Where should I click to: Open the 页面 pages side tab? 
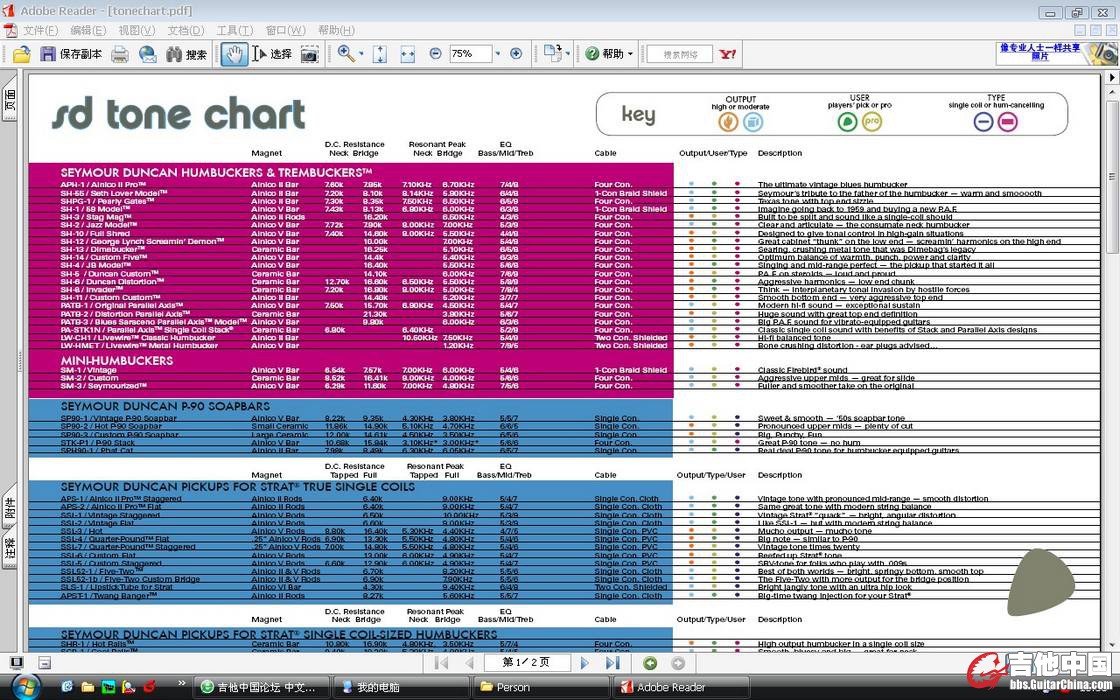point(9,99)
